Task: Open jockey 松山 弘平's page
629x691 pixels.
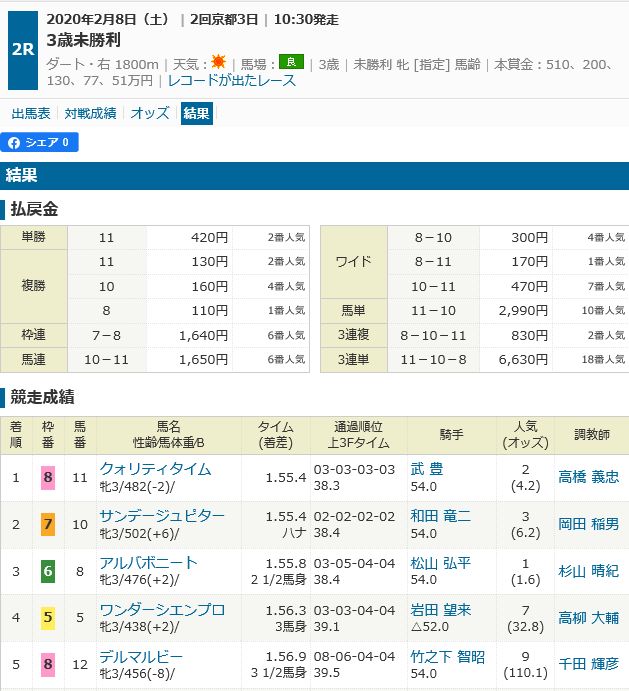Action: [x=440, y=562]
